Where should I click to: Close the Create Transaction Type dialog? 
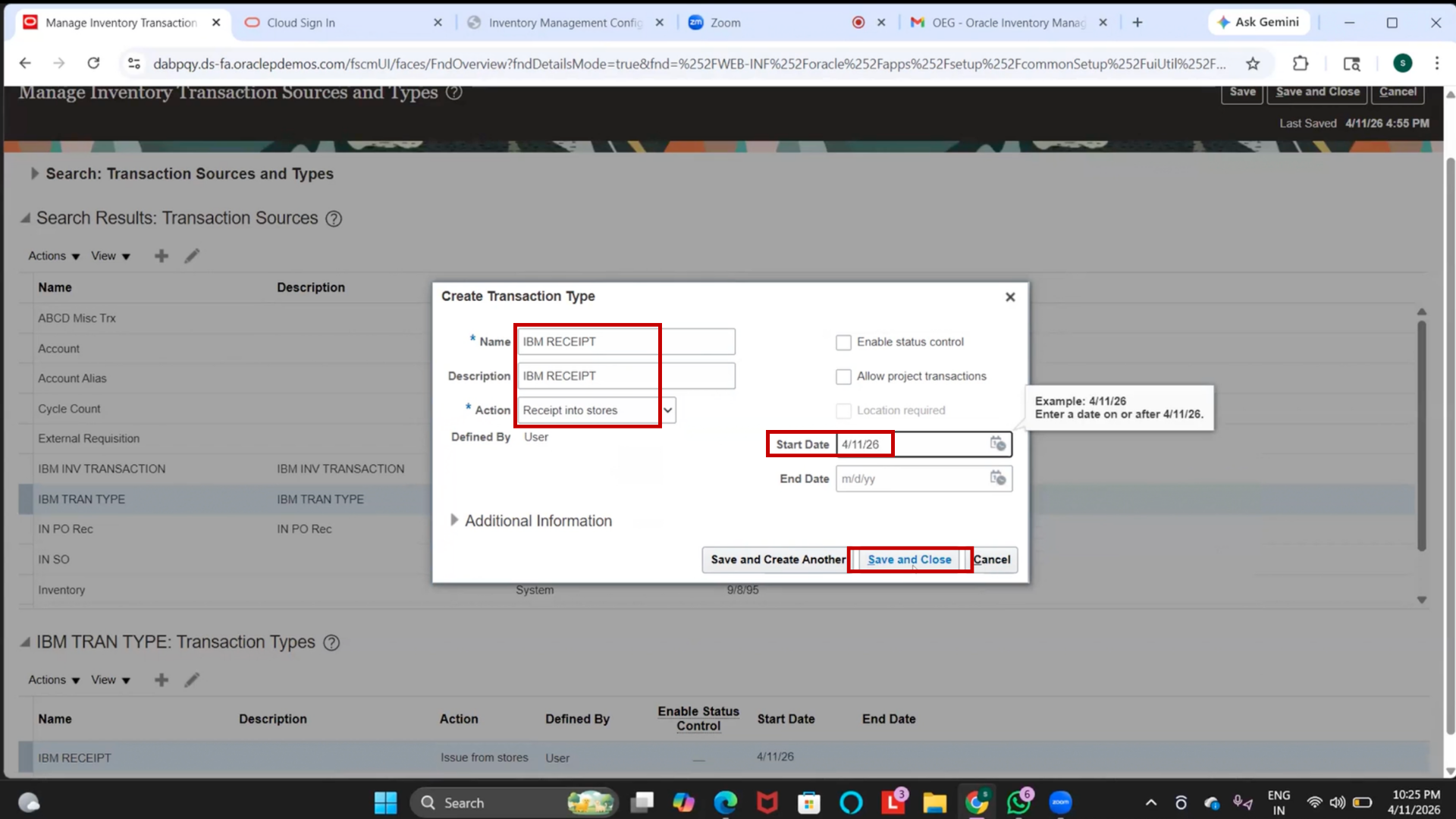(1010, 297)
